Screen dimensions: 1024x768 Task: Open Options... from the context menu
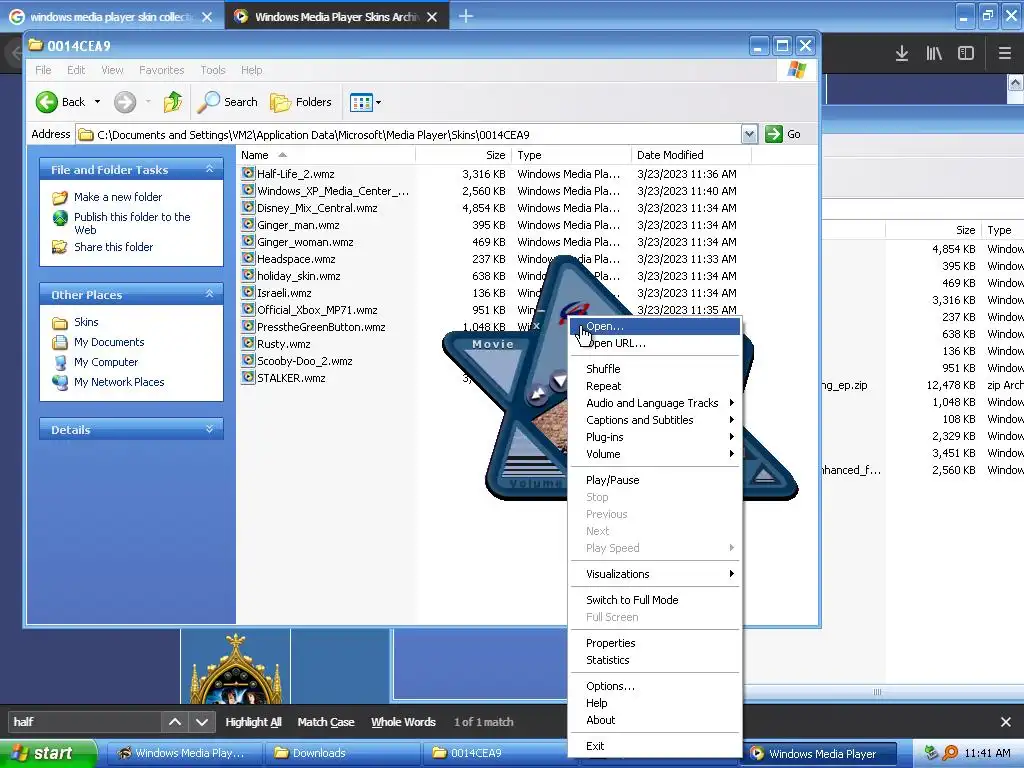tap(656, 686)
